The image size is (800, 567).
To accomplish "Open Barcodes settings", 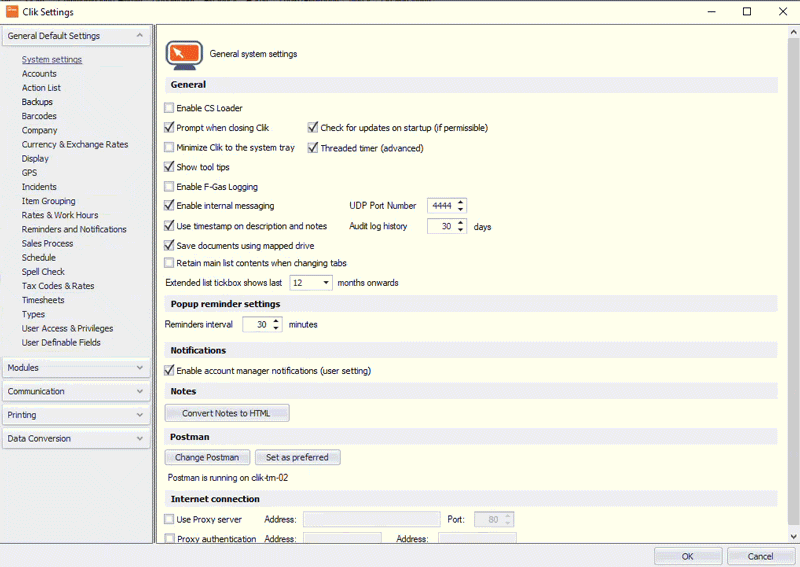I will [x=39, y=116].
